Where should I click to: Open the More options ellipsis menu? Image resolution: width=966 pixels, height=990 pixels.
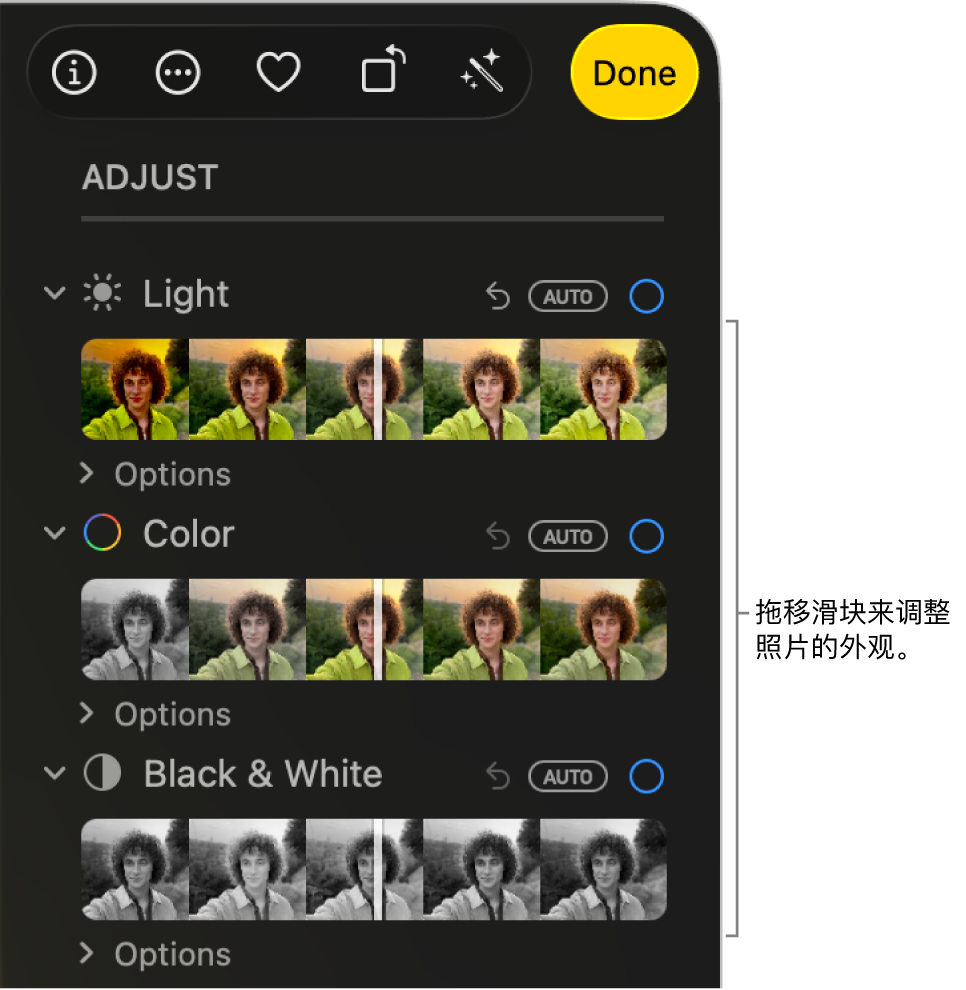tap(177, 73)
